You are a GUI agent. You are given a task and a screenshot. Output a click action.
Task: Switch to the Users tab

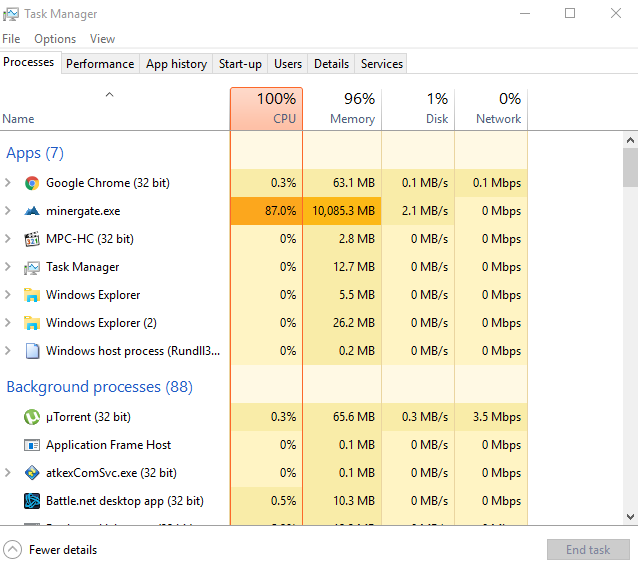tap(288, 64)
